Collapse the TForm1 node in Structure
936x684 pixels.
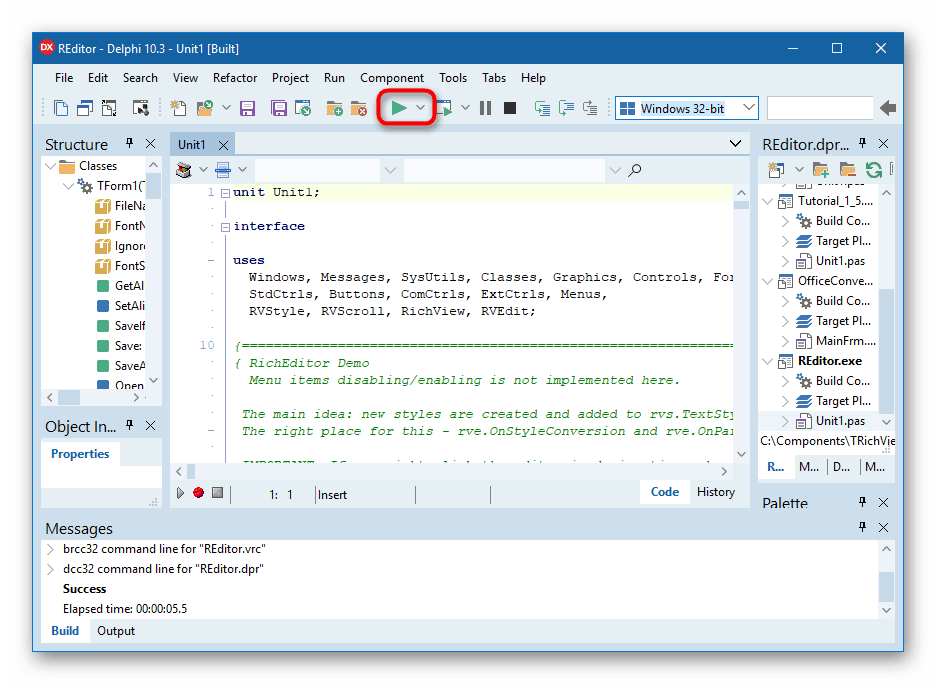point(69,186)
